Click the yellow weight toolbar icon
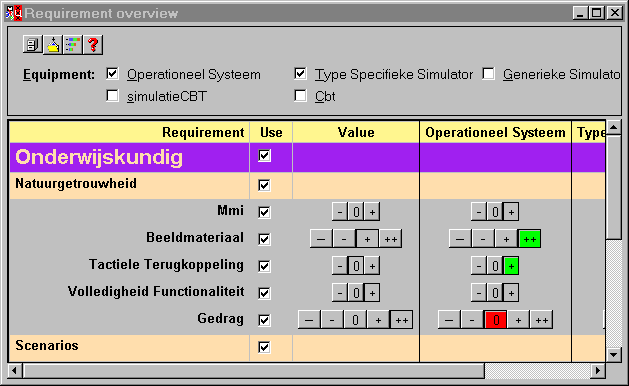Image resolution: width=629 pixels, height=386 pixels. click(53, 45)
